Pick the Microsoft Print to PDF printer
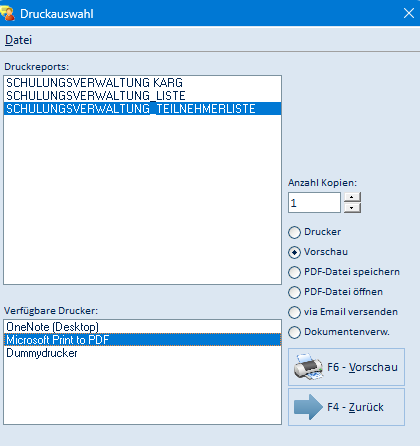420x446 pixels. click(x=142, y=340)
